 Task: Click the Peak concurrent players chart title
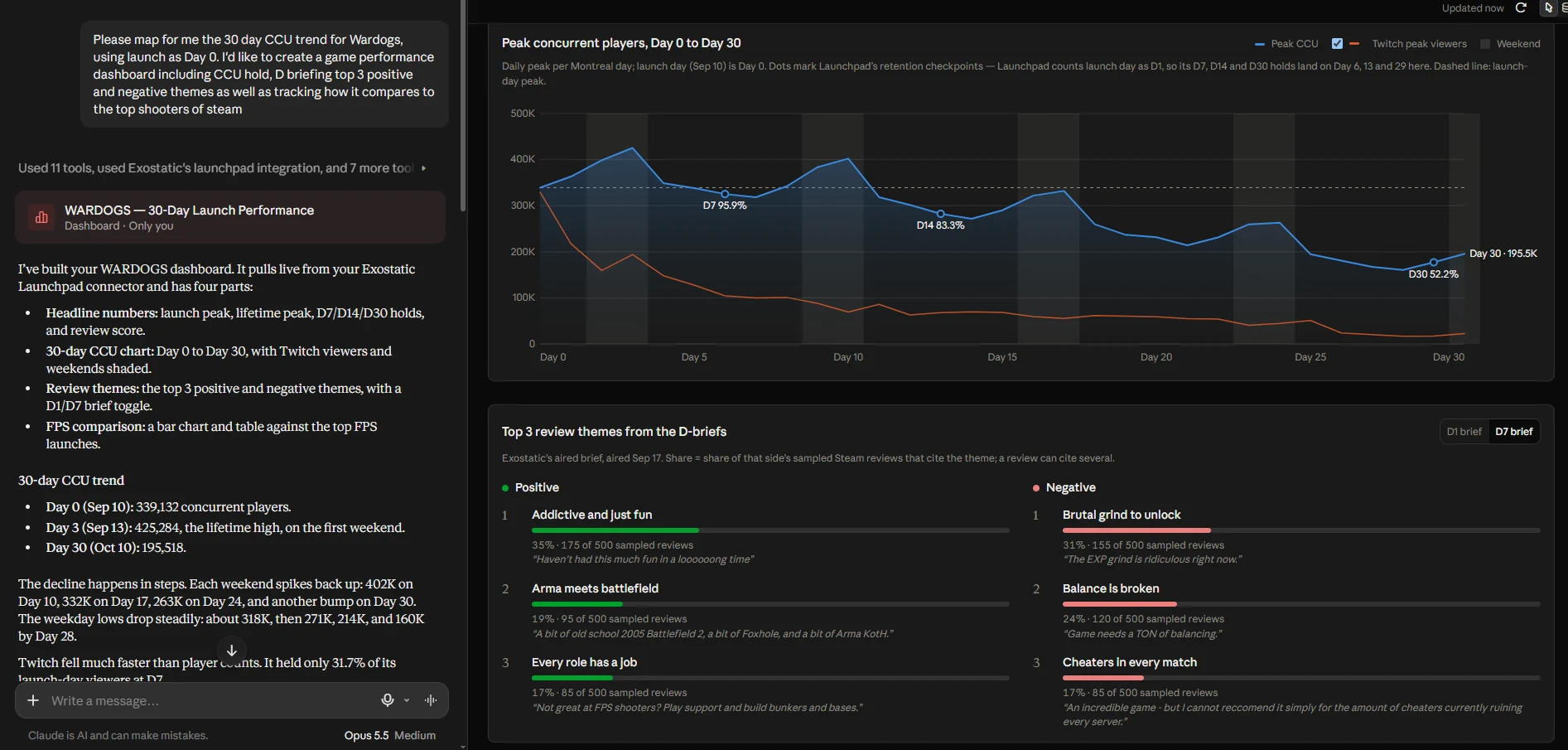(621, 43)
